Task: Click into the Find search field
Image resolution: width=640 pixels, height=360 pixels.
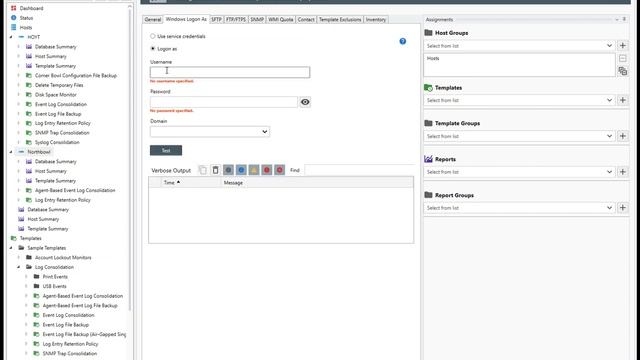Action: coord(359,170)
